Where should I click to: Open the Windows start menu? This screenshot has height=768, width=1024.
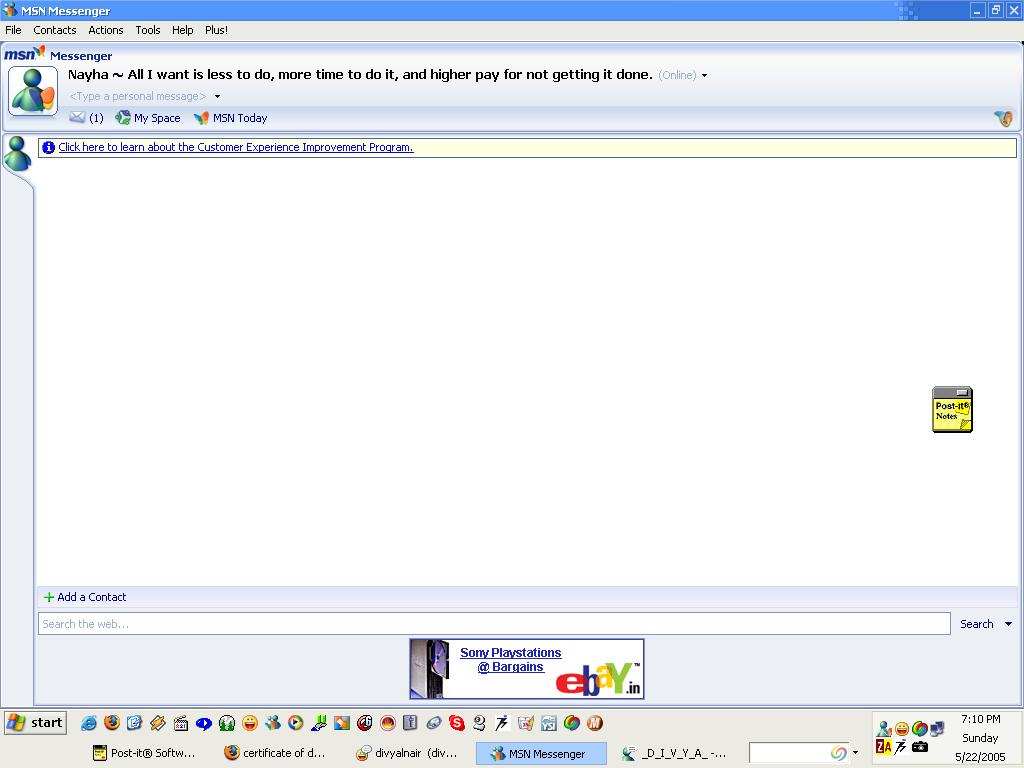36,723
